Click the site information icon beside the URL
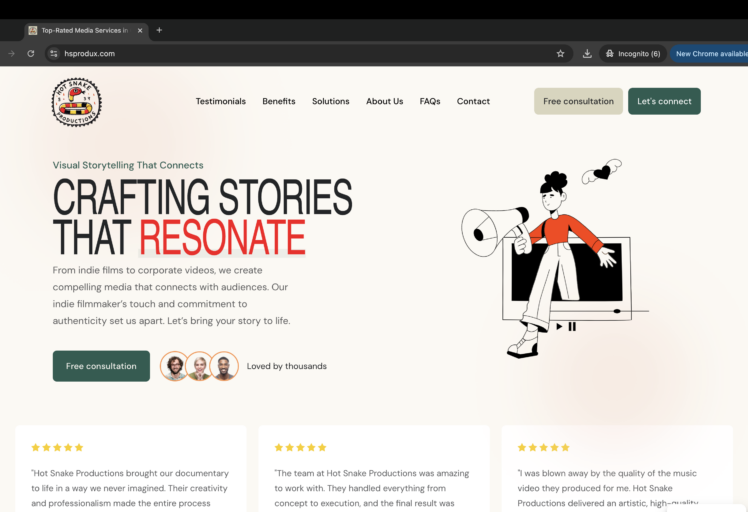The image size is (748, 512). point(54,54)
